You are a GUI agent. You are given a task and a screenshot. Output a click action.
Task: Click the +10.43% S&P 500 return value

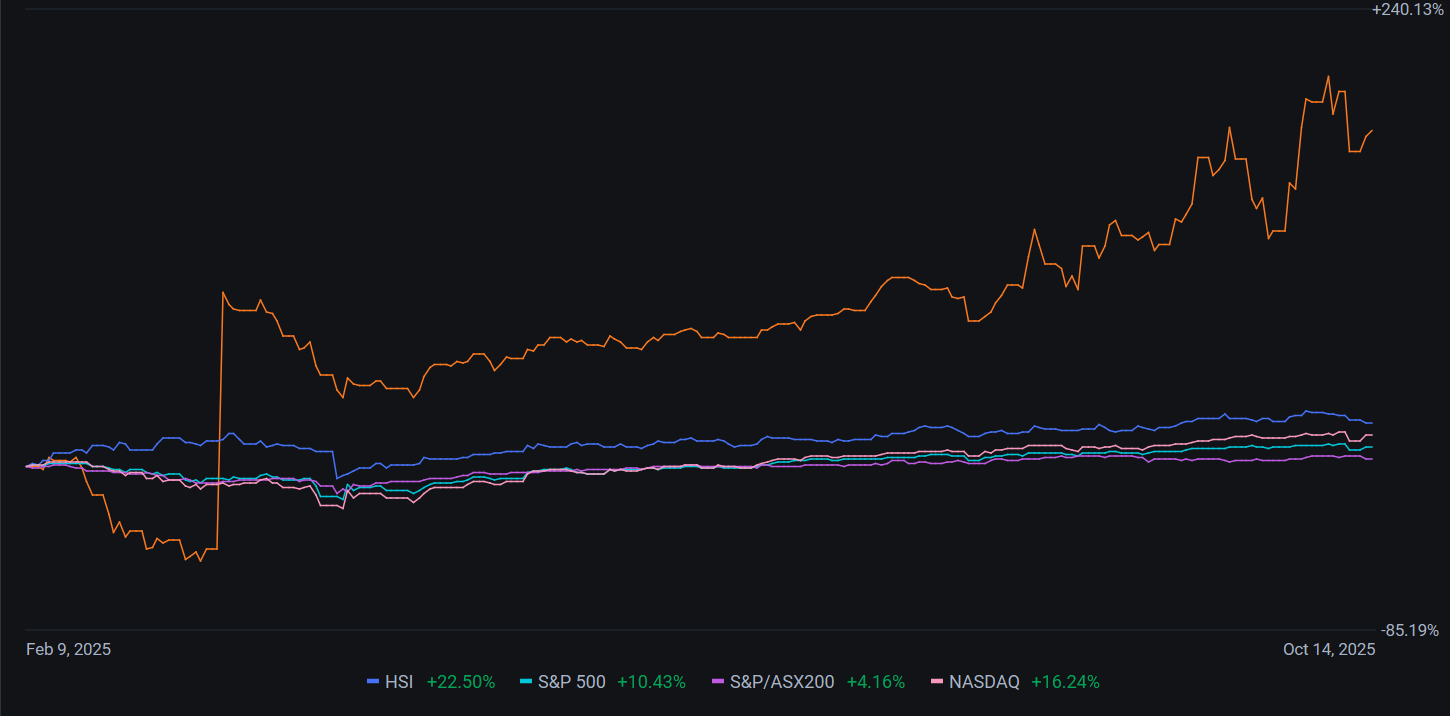(651, 682)
